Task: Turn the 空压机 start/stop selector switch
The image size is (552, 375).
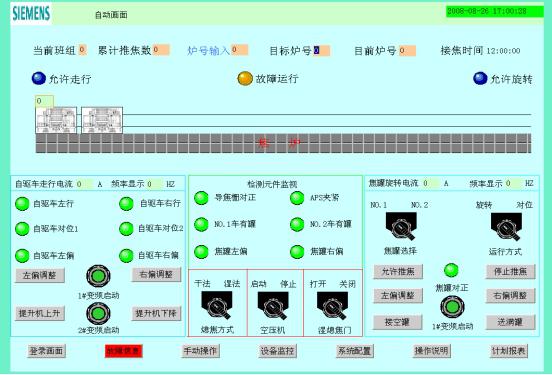Action: point(273,305)
